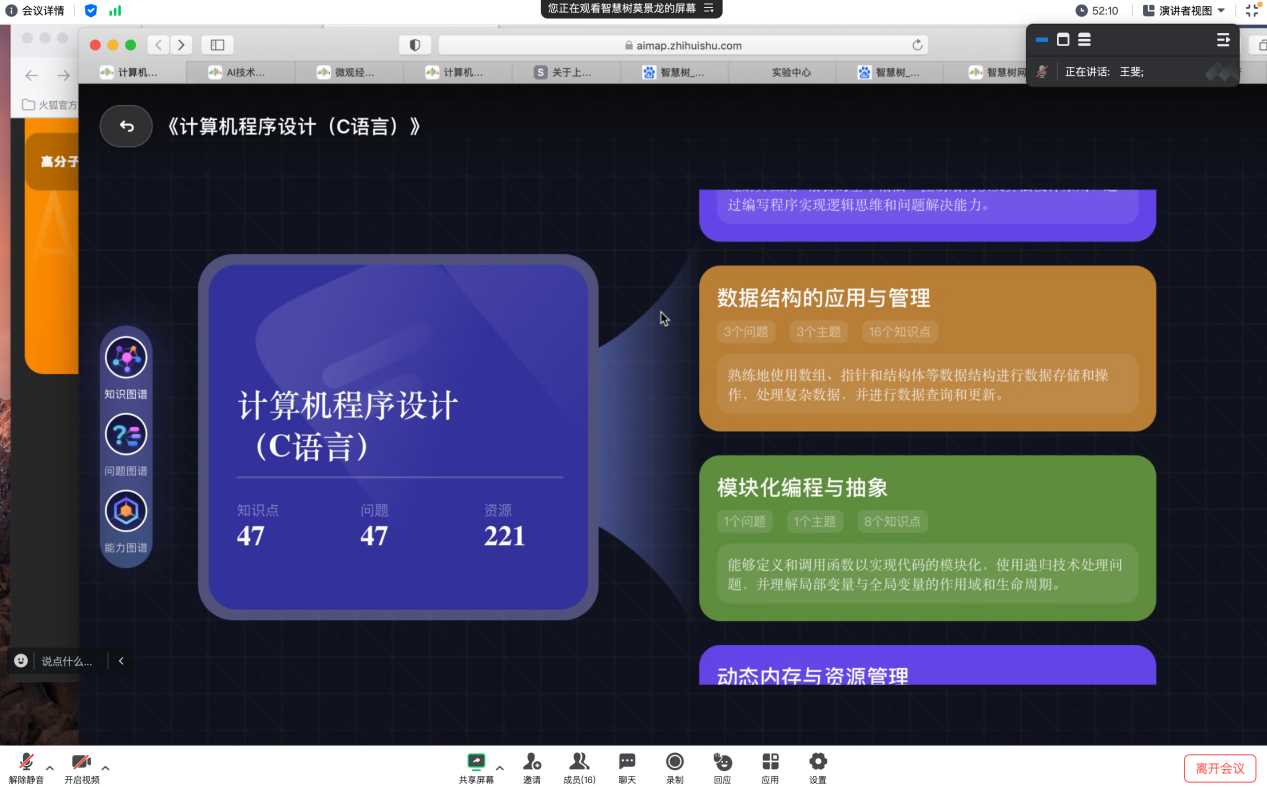
Task: Open the 成员(16) members list
Action: [x=579, y=767]
